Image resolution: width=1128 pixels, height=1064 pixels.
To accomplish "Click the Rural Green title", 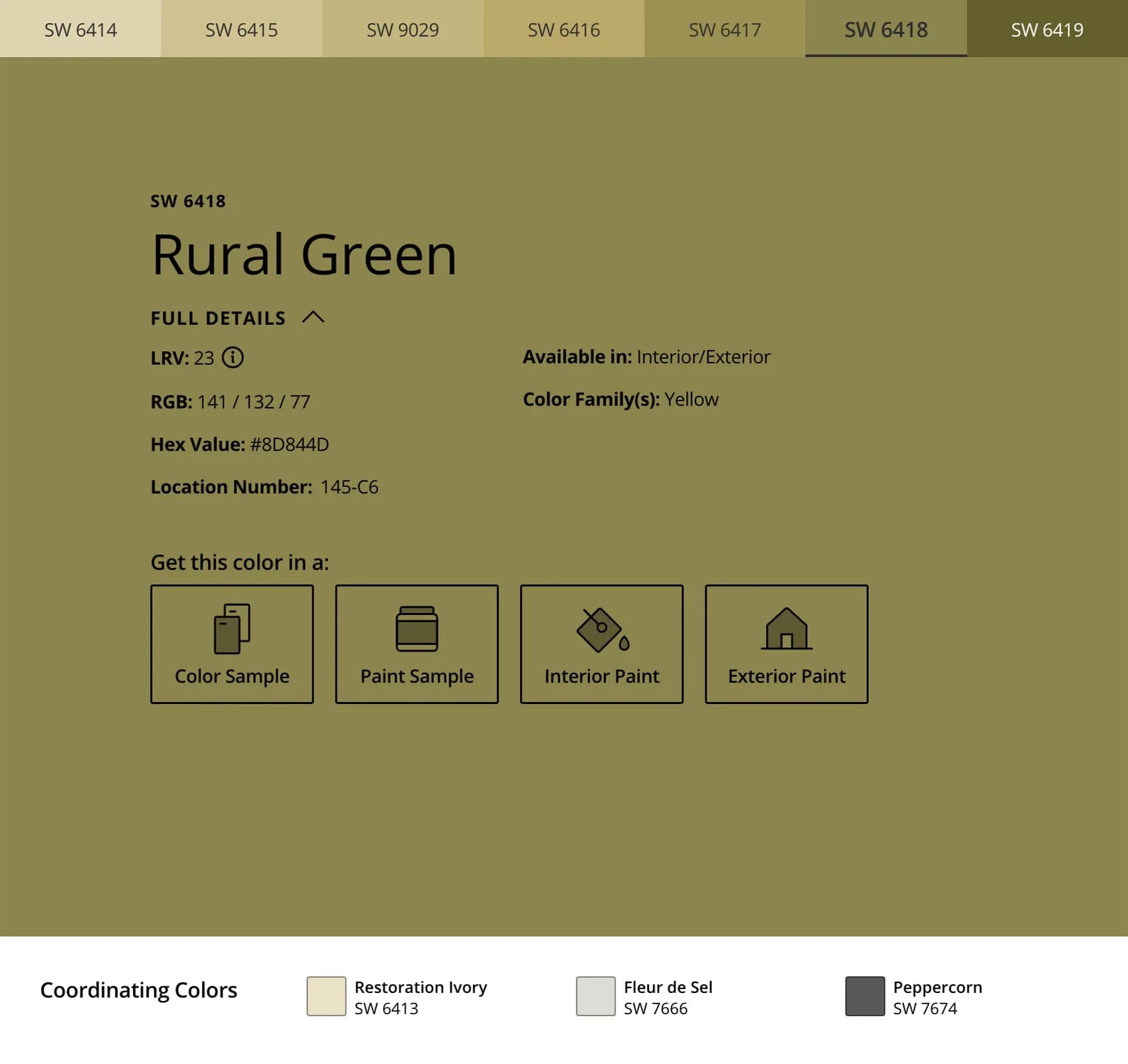I will point(304,254).
